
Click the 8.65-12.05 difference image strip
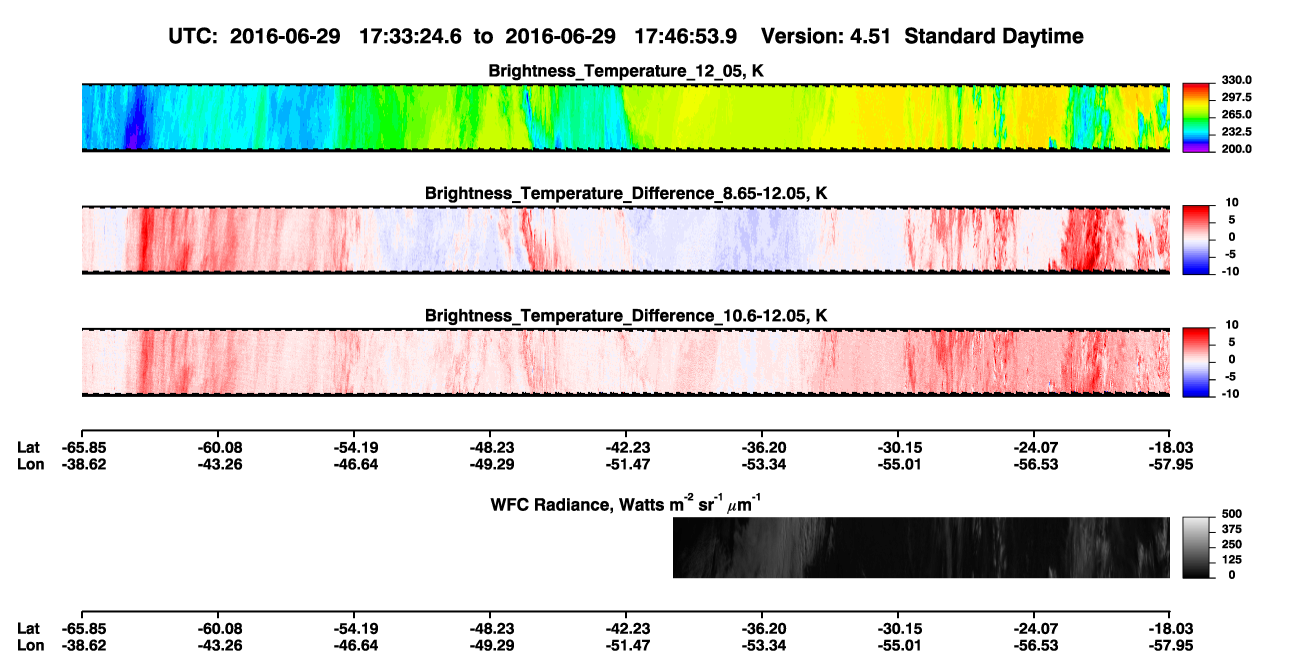[625, 240]
